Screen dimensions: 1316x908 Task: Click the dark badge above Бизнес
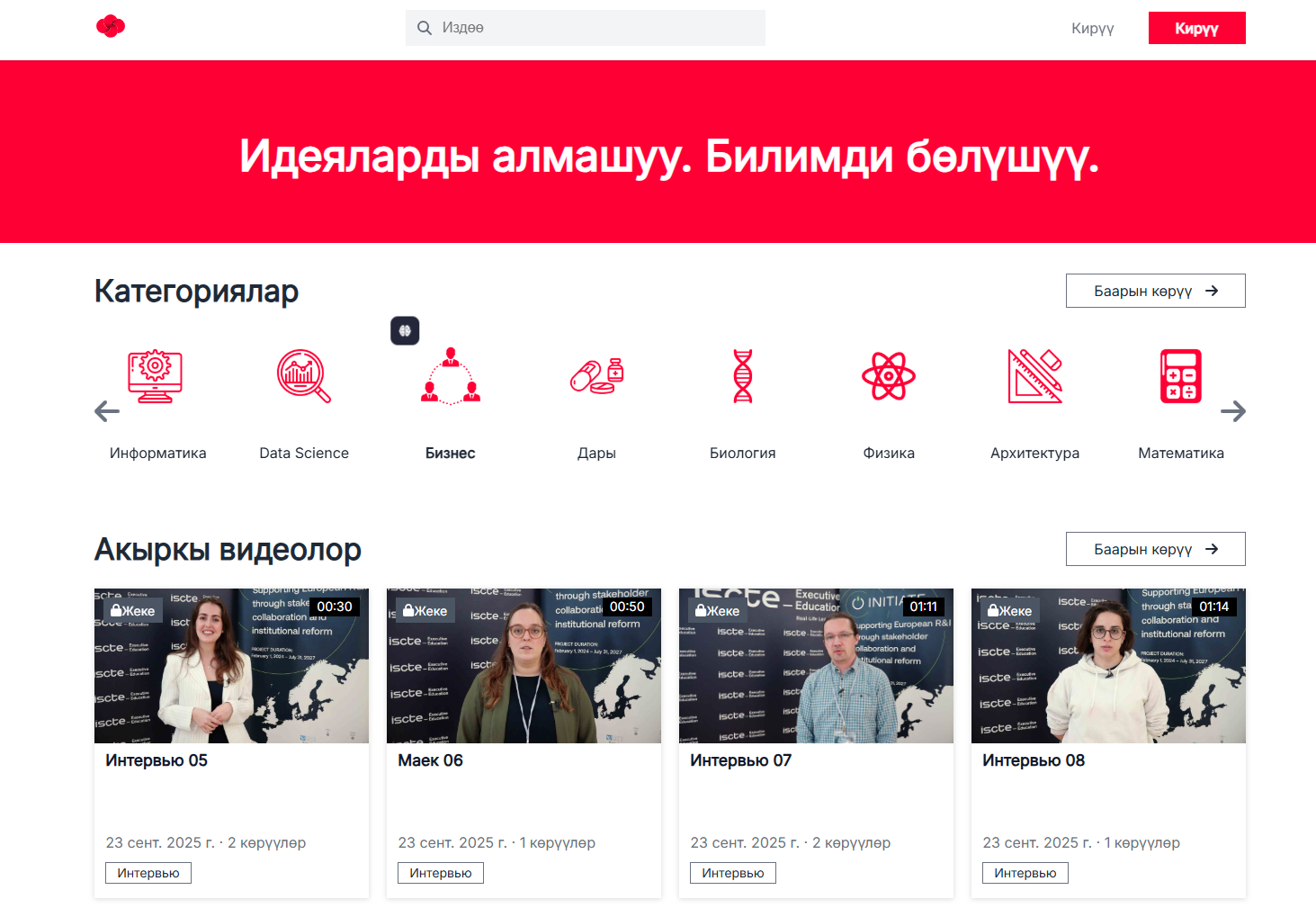pyautogui.click(x=405, y=331)
